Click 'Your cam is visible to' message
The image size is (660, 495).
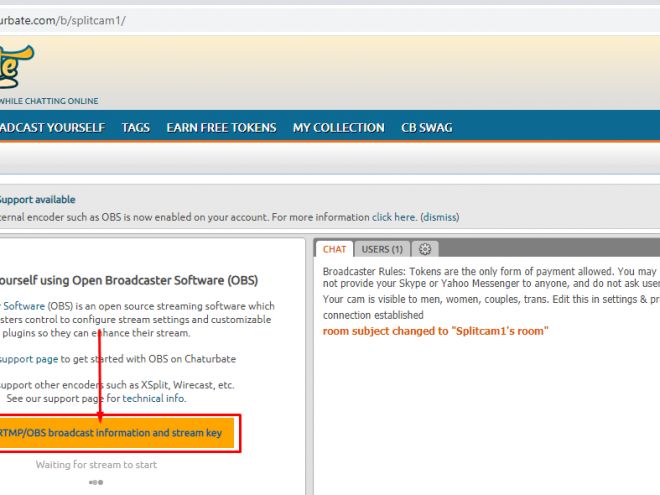coord(491,299)
